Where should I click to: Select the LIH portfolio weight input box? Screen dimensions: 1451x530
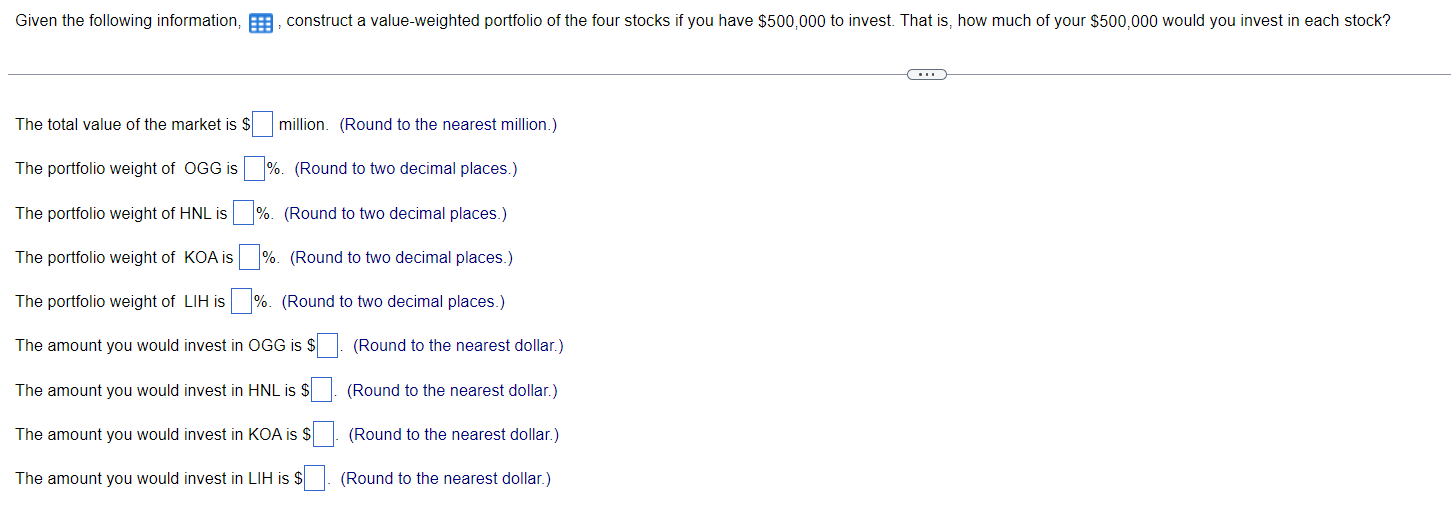click(x=241, y=301)
